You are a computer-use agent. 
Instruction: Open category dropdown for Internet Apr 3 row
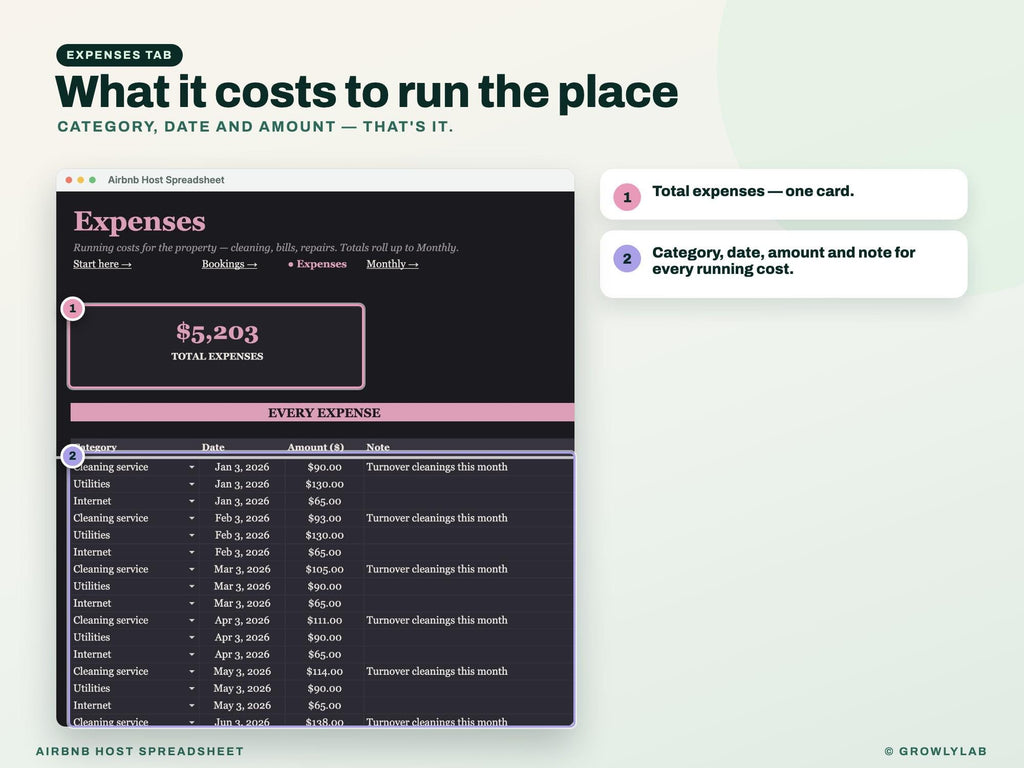pyautogui.click(x=191, y=654)
